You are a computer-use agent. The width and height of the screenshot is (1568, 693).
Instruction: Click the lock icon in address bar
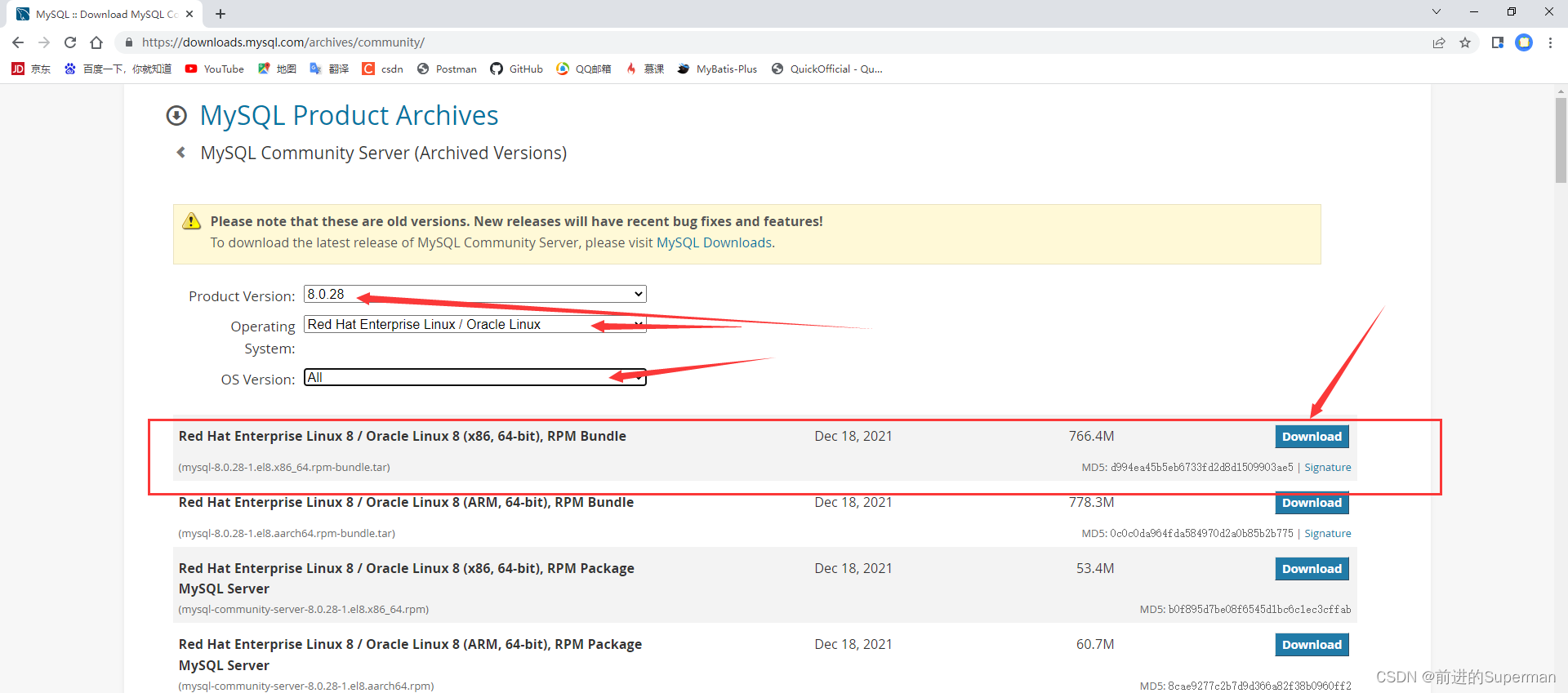pos(128,42)
